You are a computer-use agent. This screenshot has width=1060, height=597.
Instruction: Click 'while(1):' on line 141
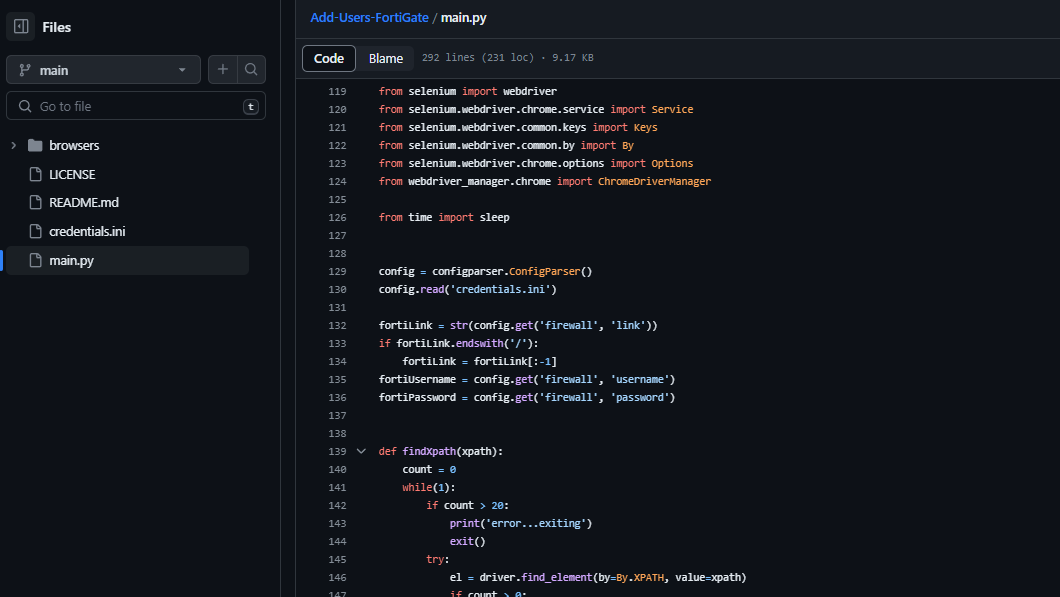pyautogui.click(x=429, y=487)
